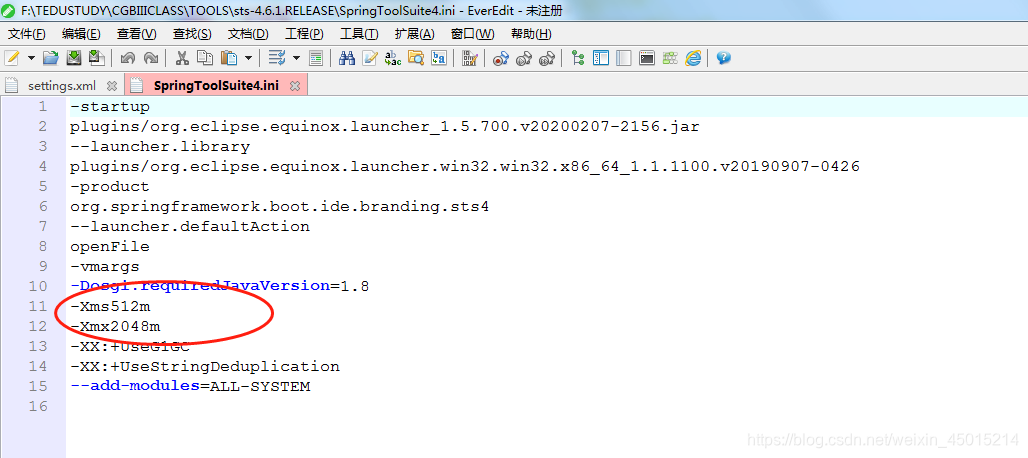Open the 查找(S) menu
This screenshot has width=1028, height=458.
[192, 34]
